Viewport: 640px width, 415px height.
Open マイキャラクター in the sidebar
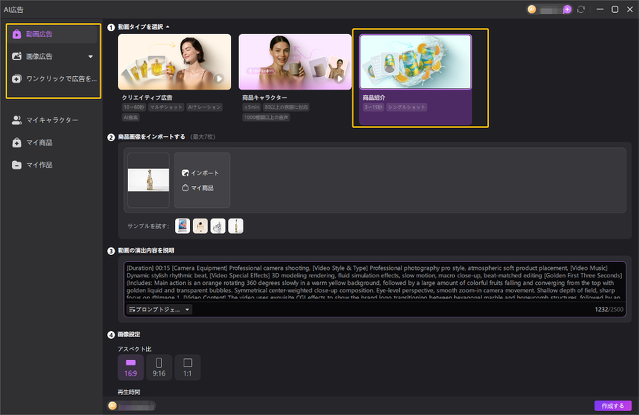coord(45,120)
